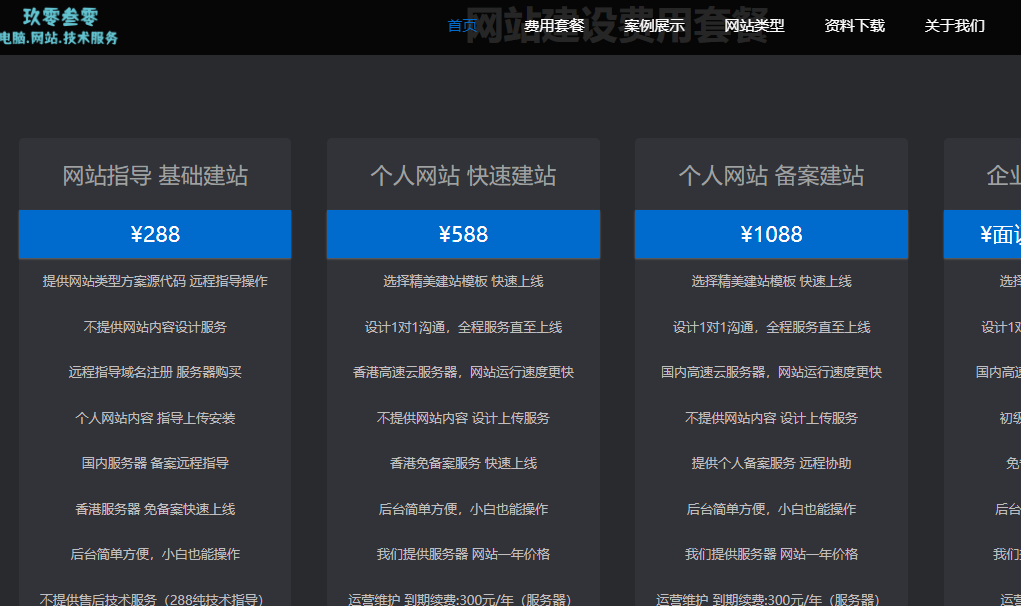This screenshot has height=606, width=1021.
Task: Select the 首页 navigation menu item
Action: tap(461, 26)
